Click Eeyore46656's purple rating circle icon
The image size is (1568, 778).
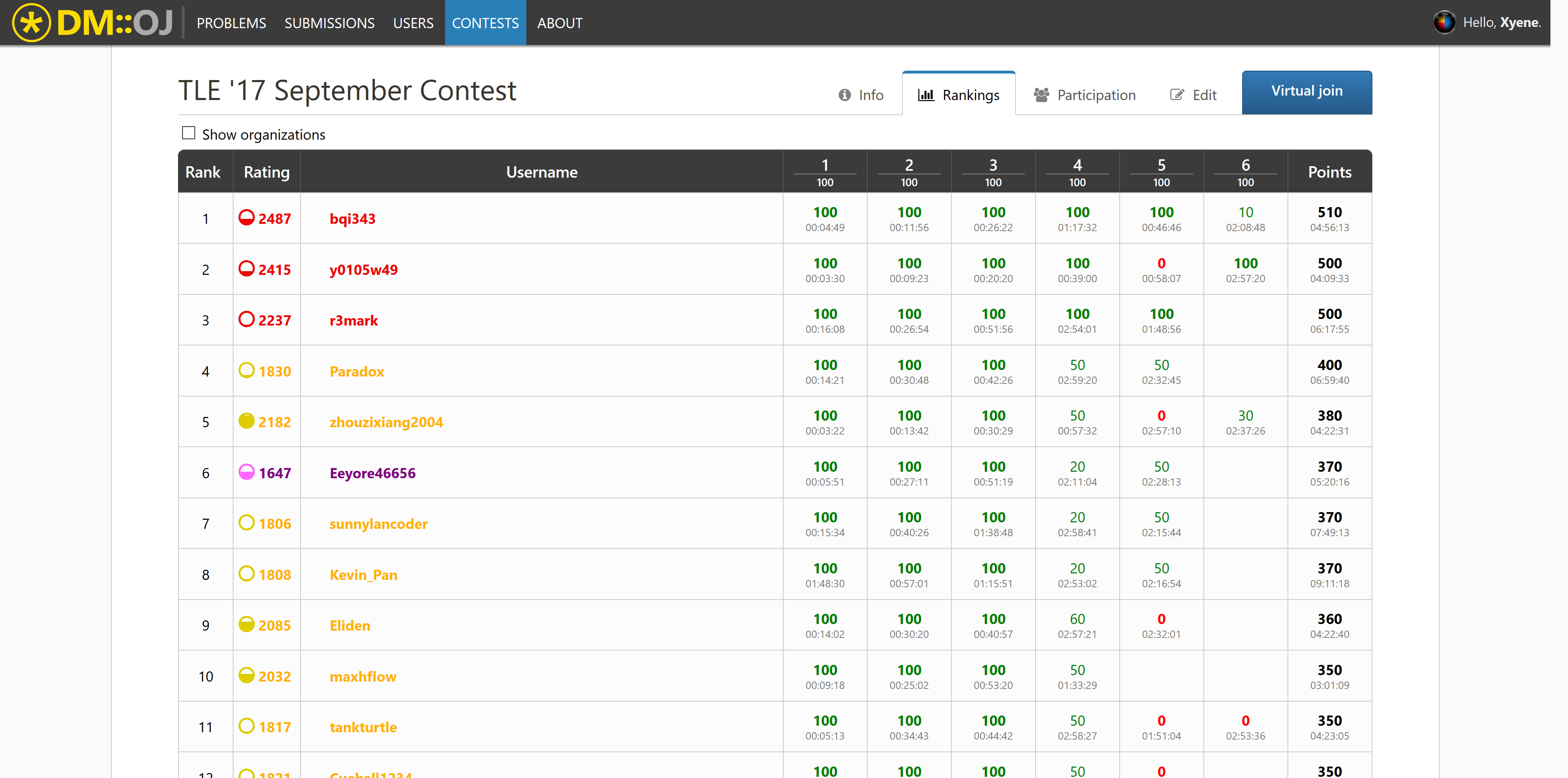coord(247,473)
